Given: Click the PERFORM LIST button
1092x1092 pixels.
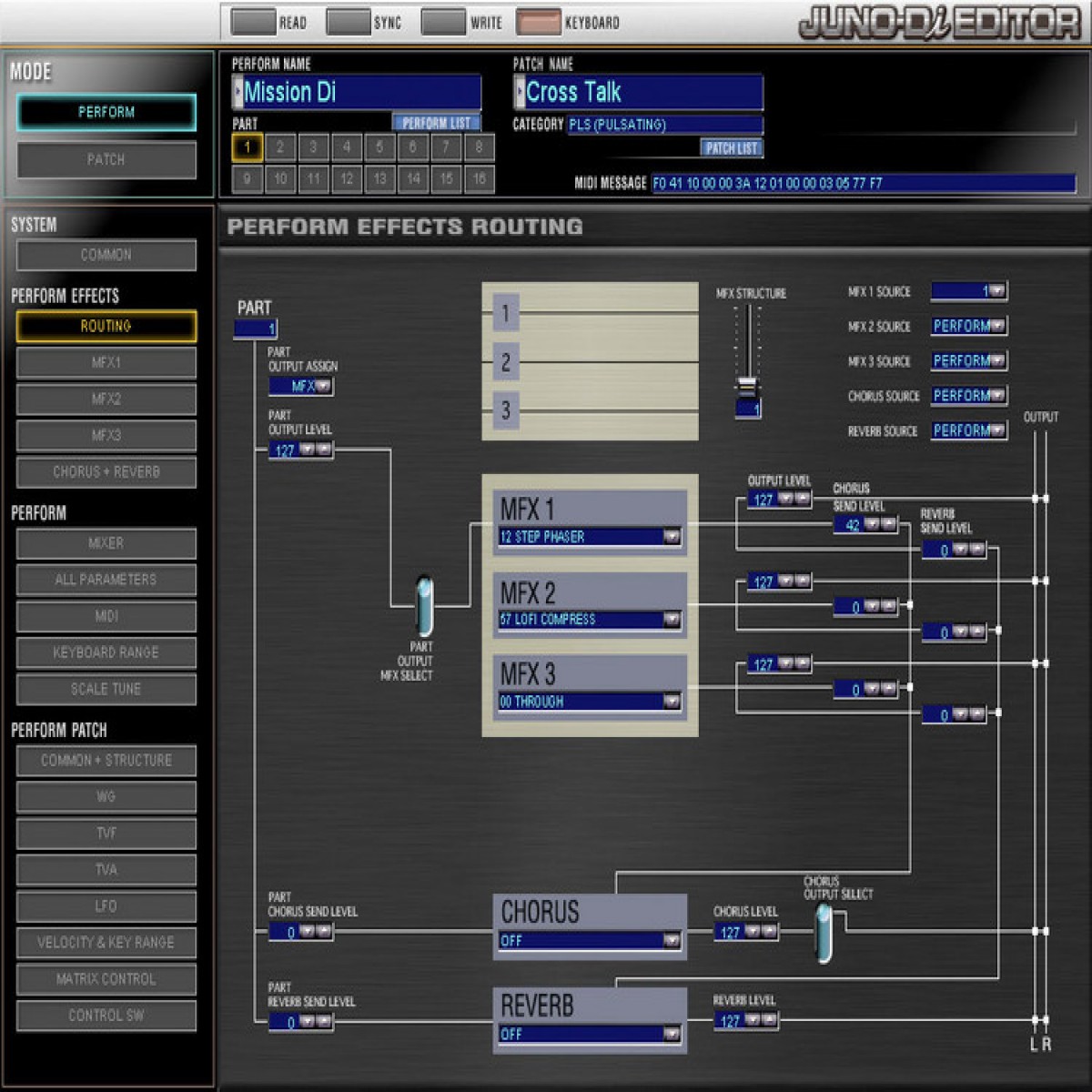Looking at the screenshot, I should (436, 123).
